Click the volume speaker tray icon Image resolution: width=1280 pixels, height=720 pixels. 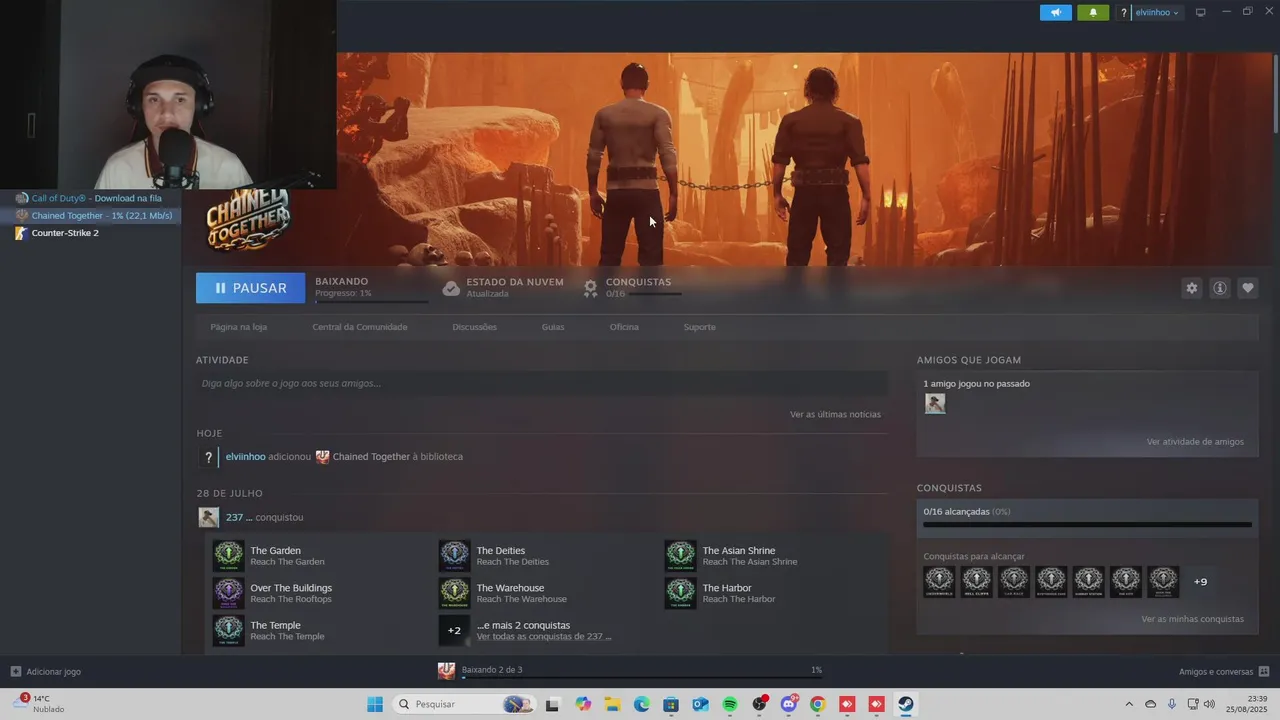coord(1209,705)
